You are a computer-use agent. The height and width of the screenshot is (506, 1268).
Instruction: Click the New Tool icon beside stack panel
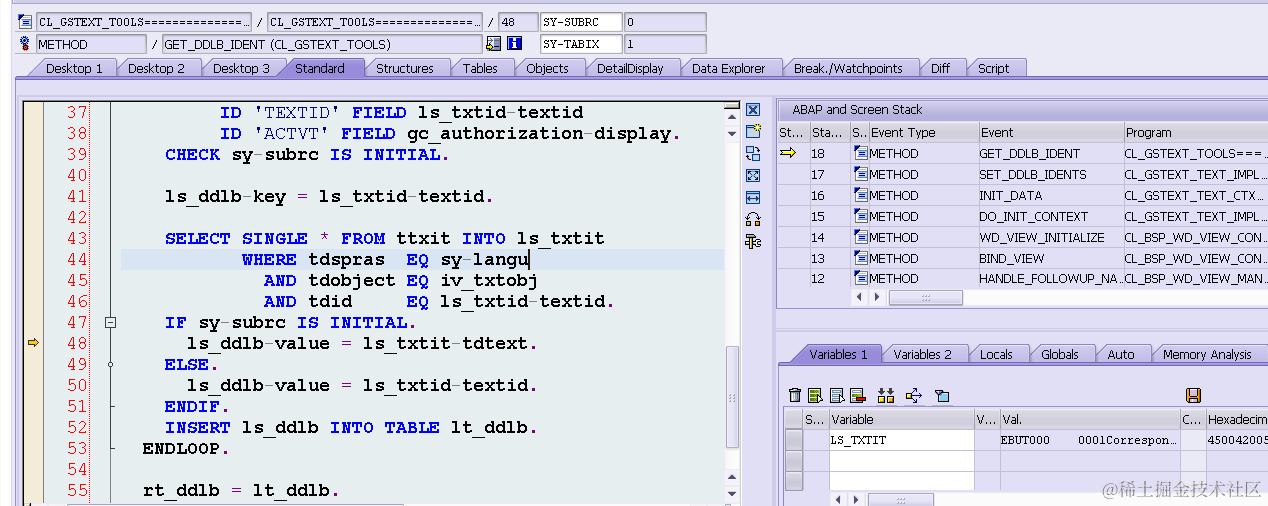[x=753, y=132]
